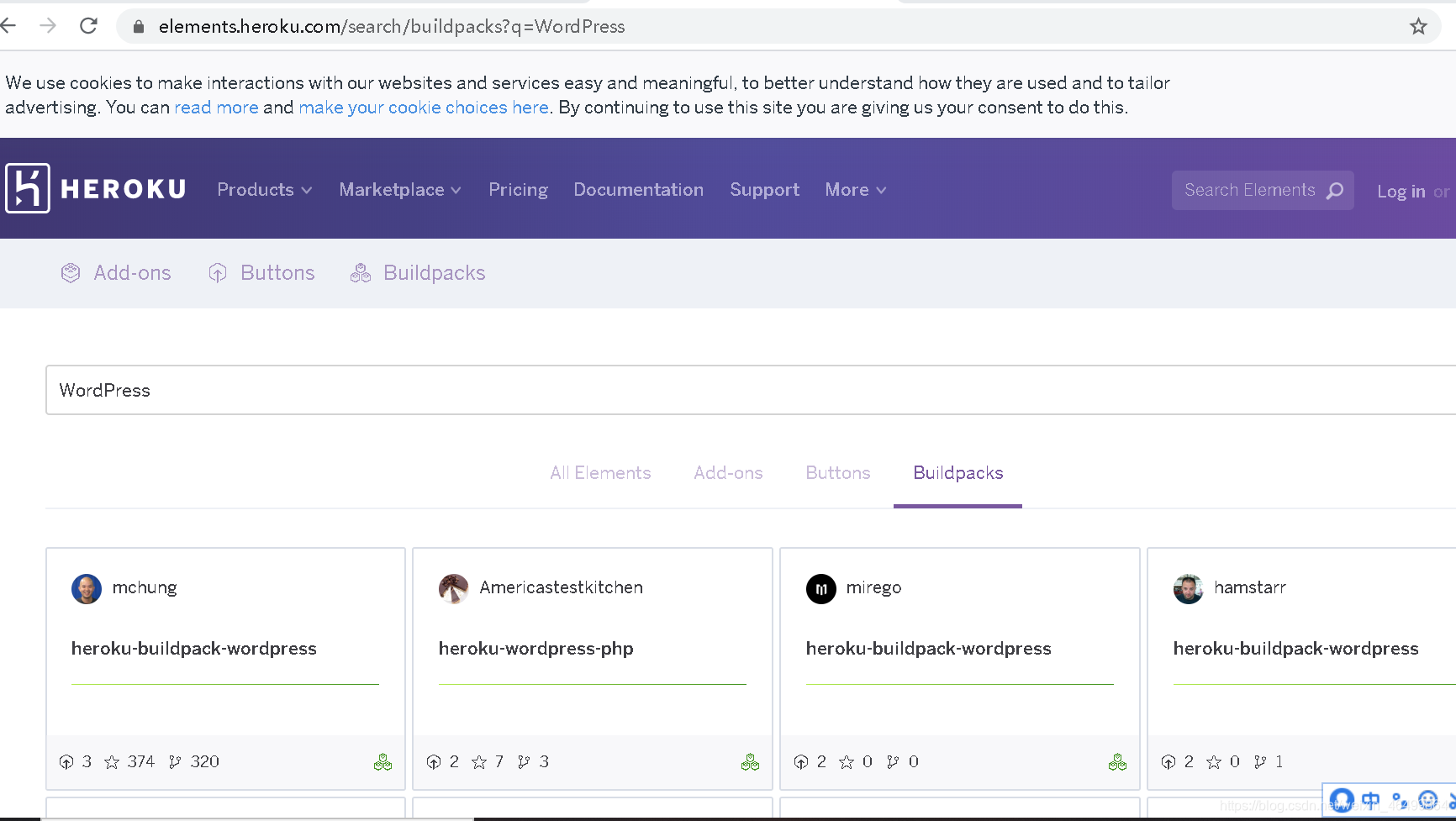Screen dimensions: 1456x821
Task: Open the Pricing page
Action: click(518, 190)
